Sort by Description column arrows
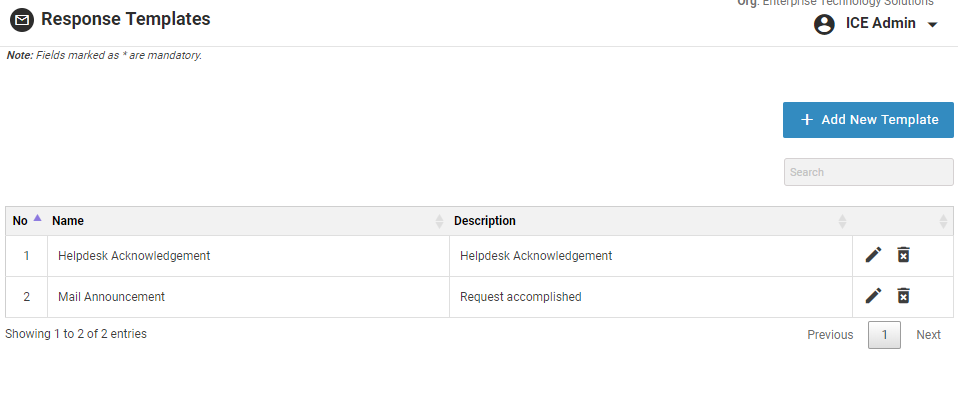The height and width of the screenshot is (403, 958). point(842,221)
